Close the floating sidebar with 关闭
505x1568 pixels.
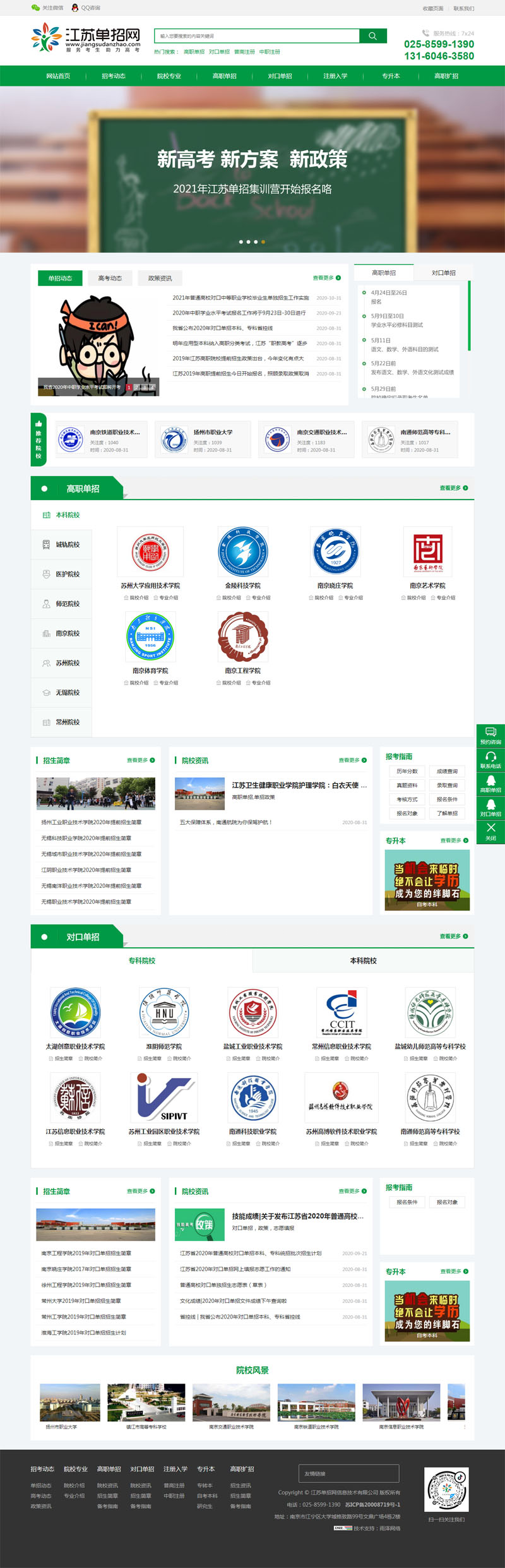point(490,831)
